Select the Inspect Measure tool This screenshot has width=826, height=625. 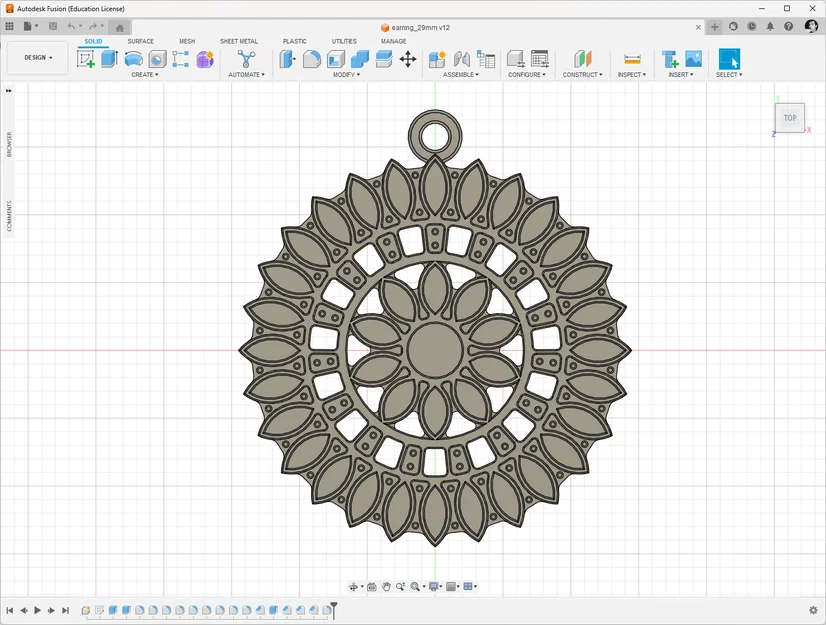click(632, 59)
